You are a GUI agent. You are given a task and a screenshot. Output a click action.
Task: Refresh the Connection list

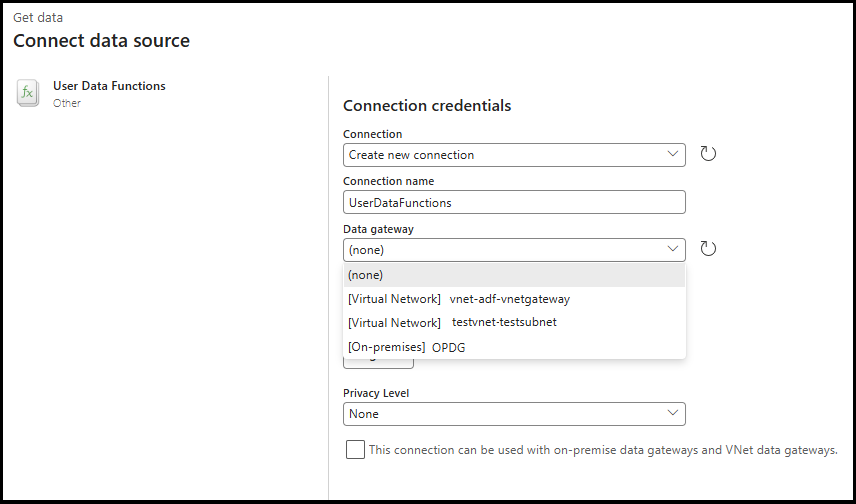tap(708, 154)
